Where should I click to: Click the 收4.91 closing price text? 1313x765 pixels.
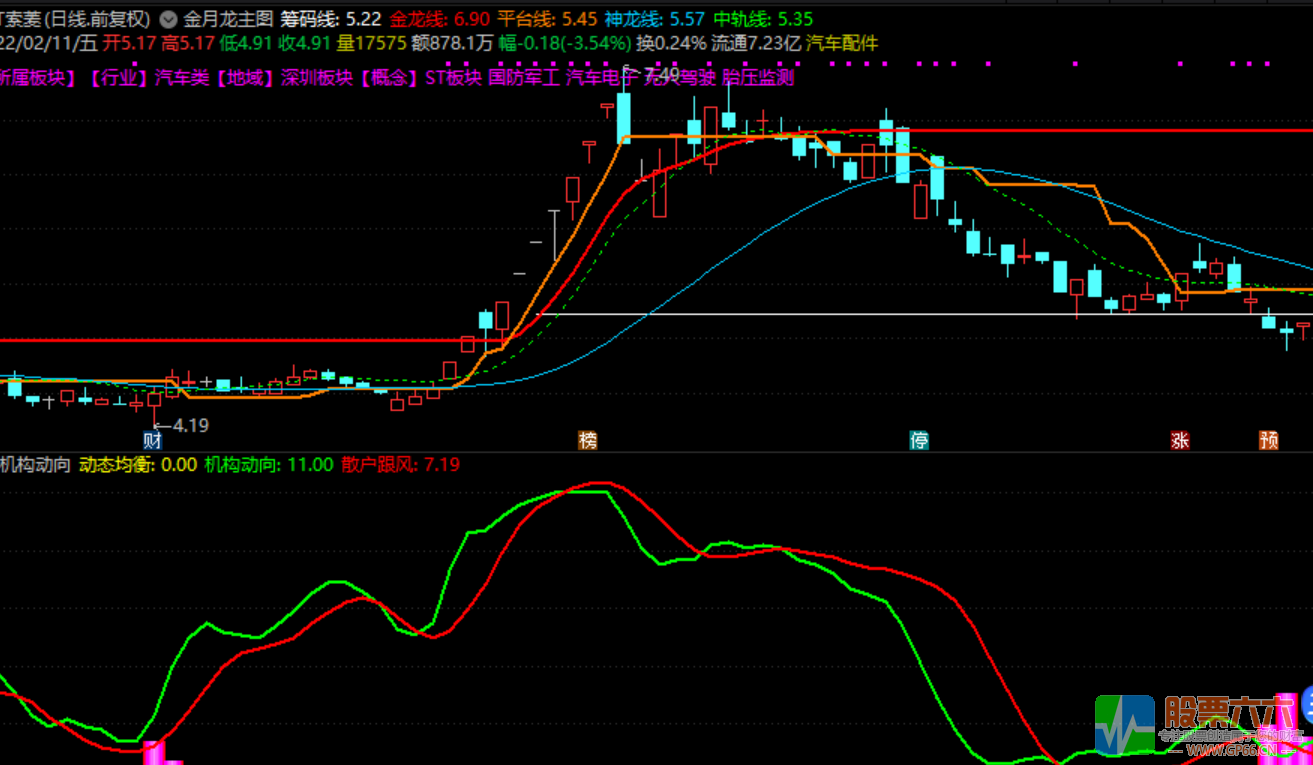[305, 43]
